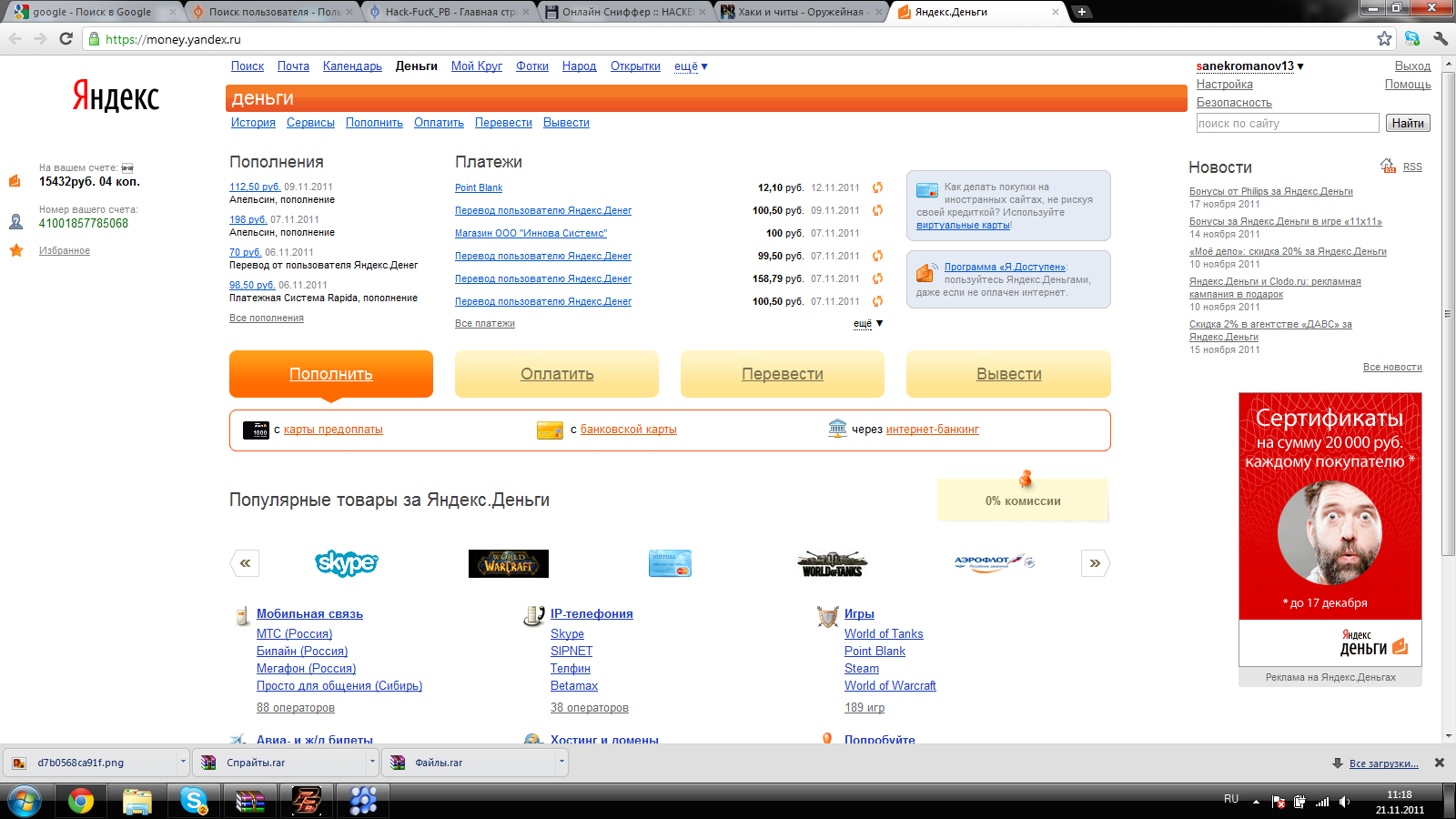Open the World of Tanks games link

(884, 634)
